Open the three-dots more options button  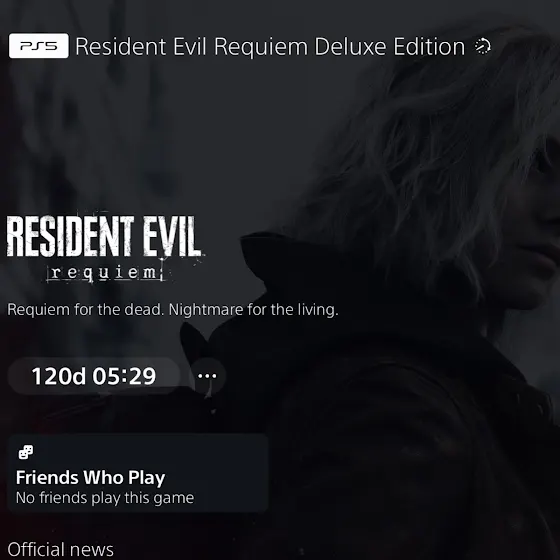207,376
